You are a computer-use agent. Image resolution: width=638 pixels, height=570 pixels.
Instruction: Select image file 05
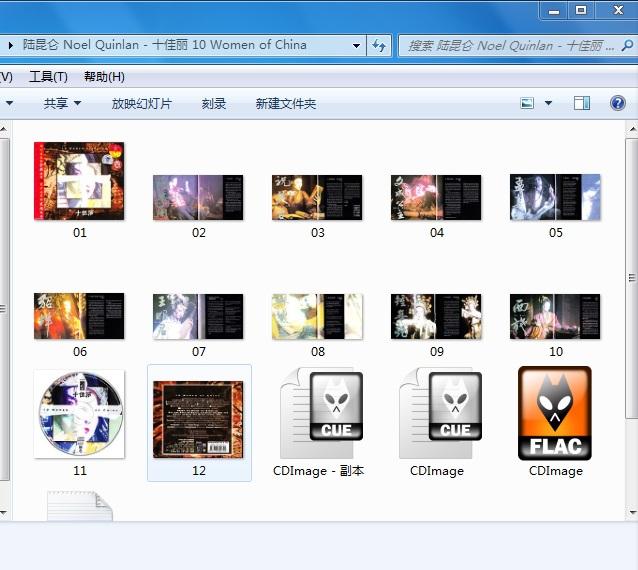(x=555, y=197)
